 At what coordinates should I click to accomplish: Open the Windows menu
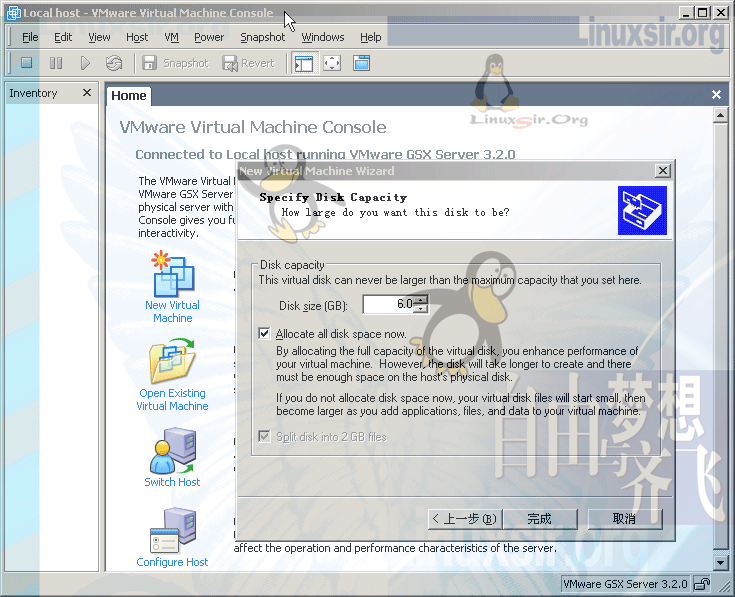click(322, 37)
